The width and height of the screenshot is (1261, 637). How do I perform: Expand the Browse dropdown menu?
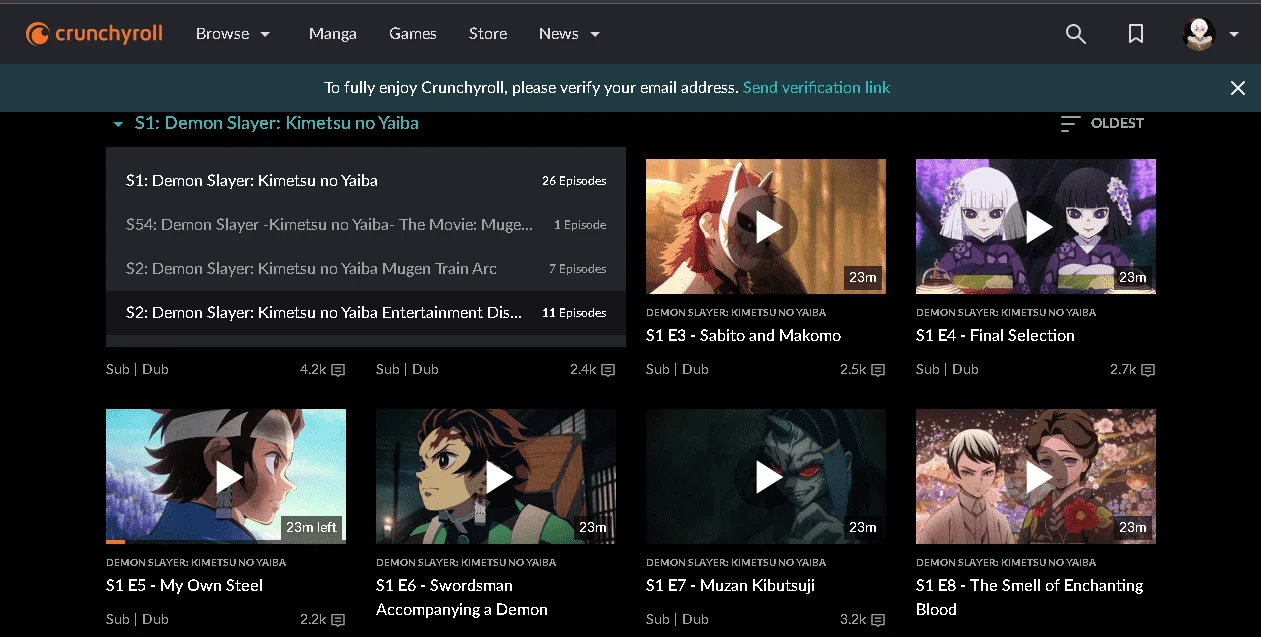coord(233,34)
